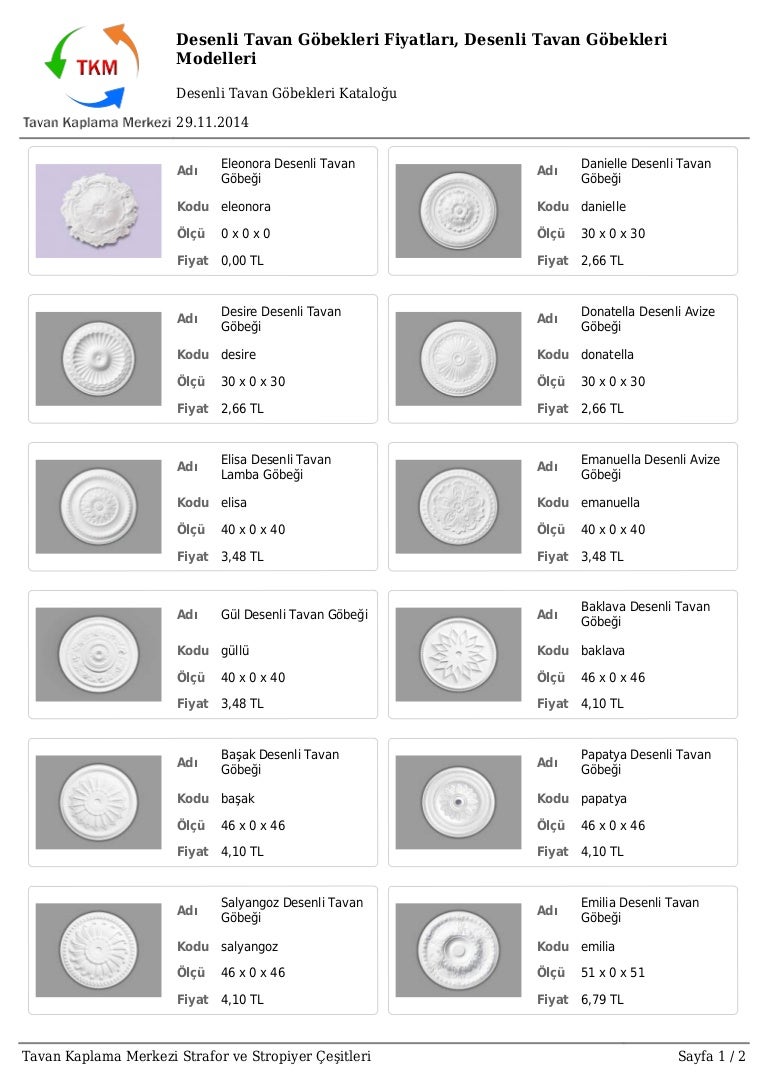
Task: Click the Emanuella ceiling rose image
Action: 458,506
